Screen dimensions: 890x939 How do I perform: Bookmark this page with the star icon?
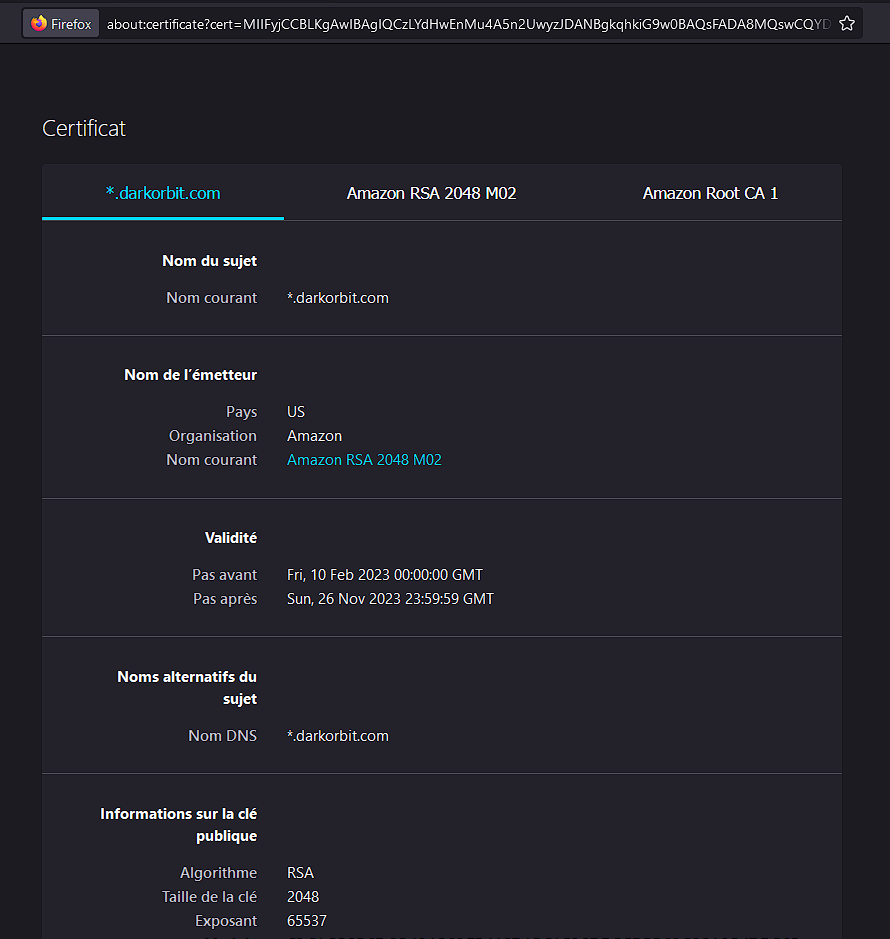click(846, 24)
